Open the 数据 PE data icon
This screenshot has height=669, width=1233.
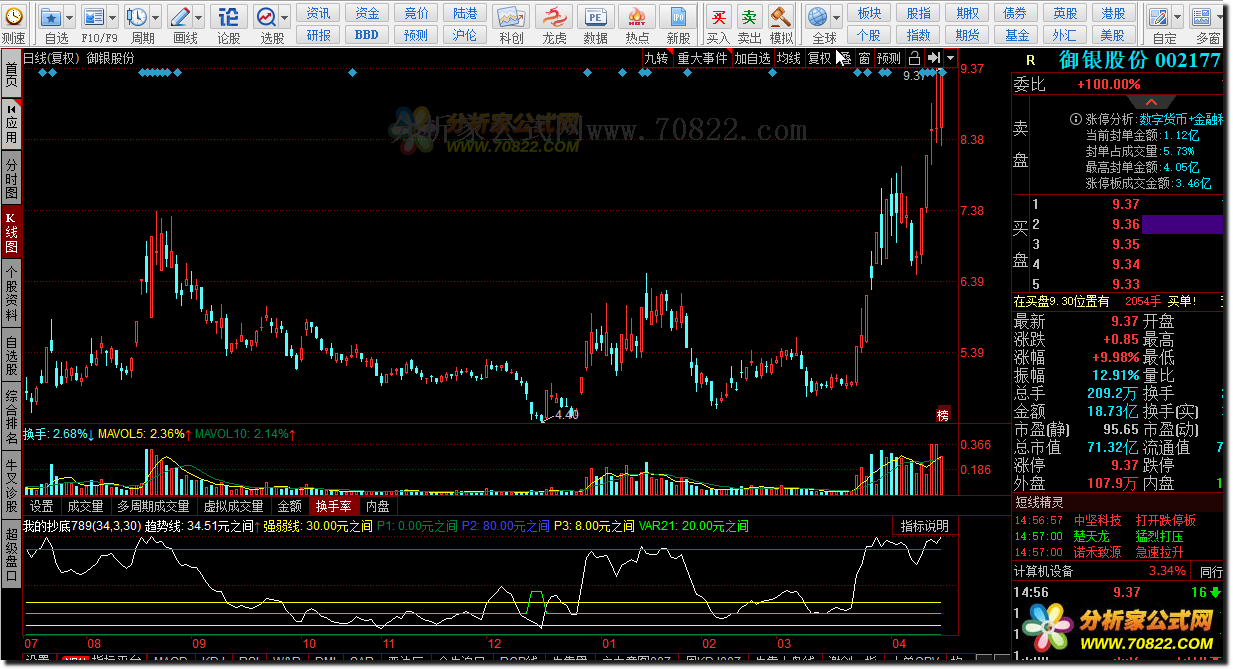tap(595, 17)
